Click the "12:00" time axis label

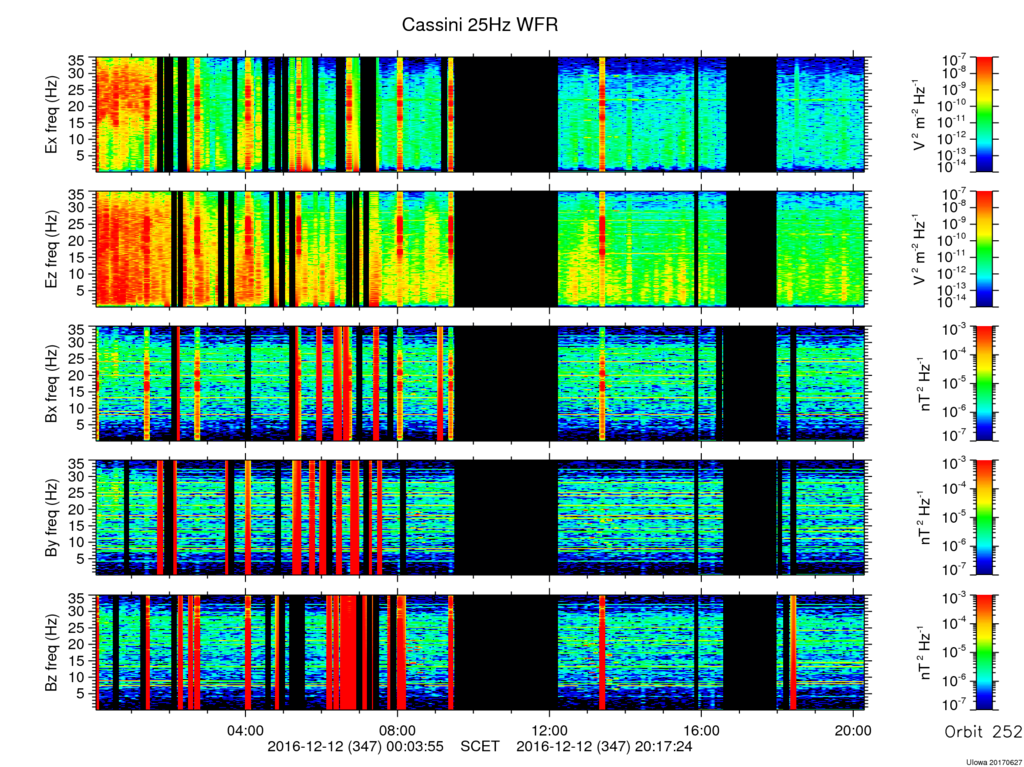tap(549, 730)
